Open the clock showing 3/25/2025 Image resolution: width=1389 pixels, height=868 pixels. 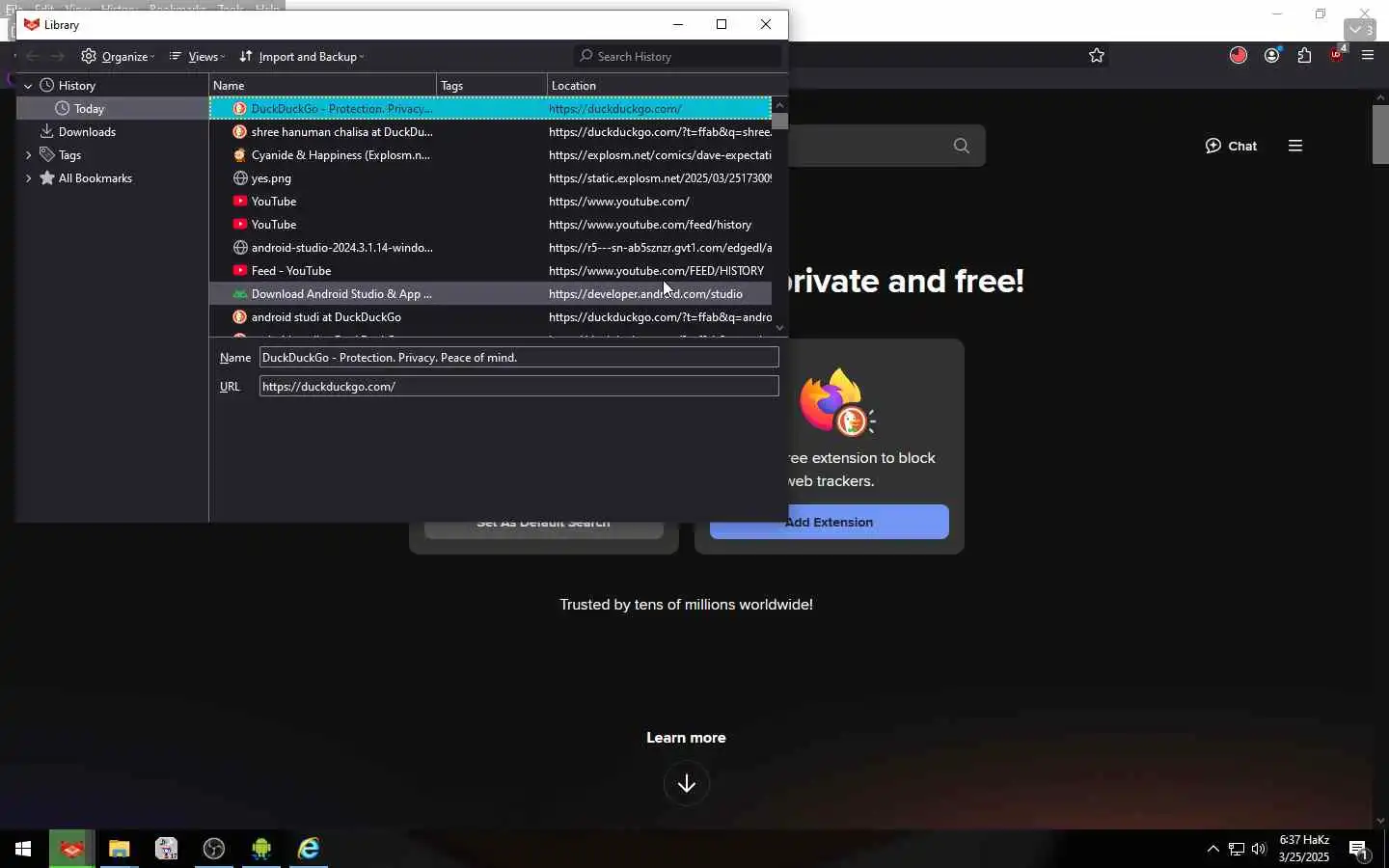[x=1304, y=849]
